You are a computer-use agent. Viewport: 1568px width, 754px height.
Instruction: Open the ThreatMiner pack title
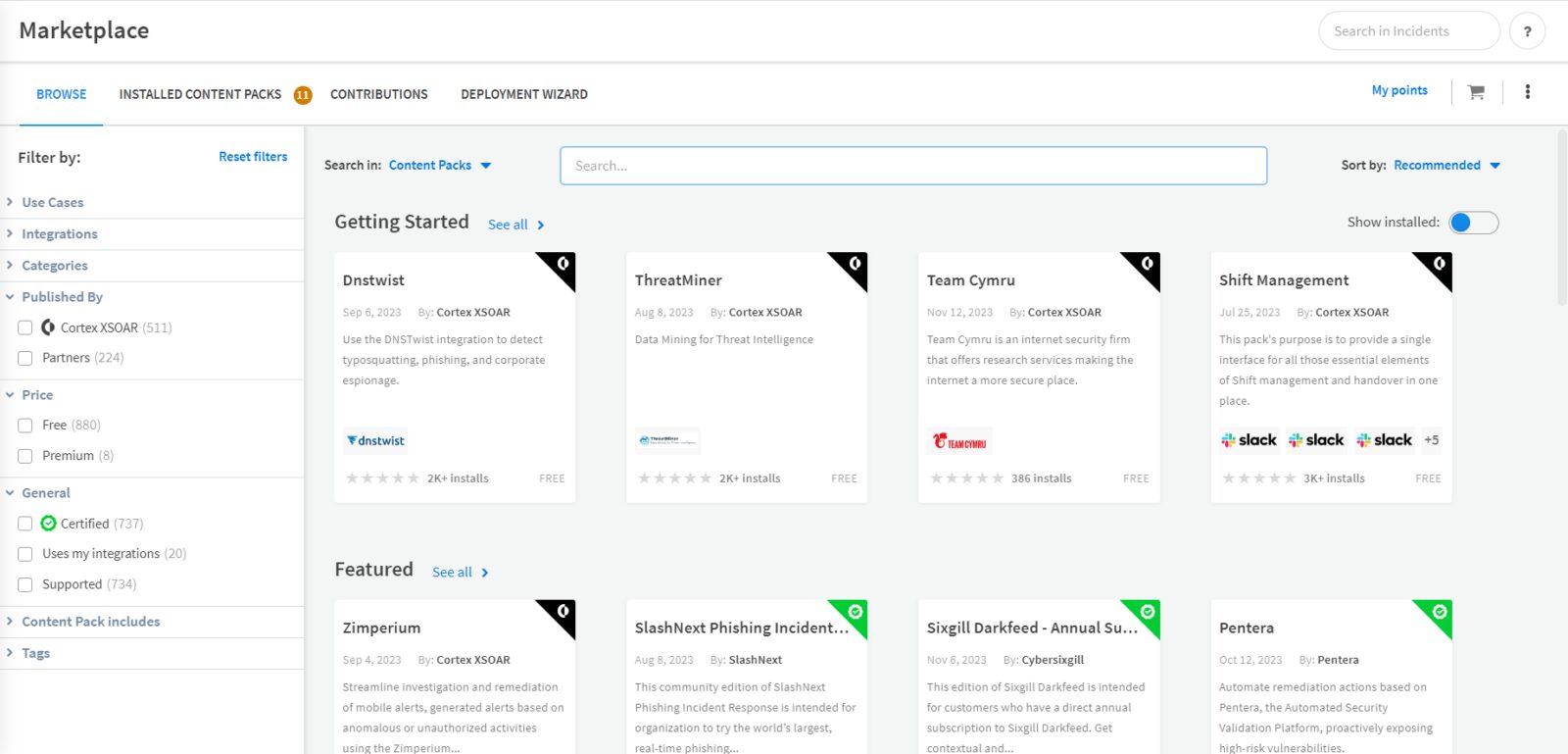click(678, 280)
